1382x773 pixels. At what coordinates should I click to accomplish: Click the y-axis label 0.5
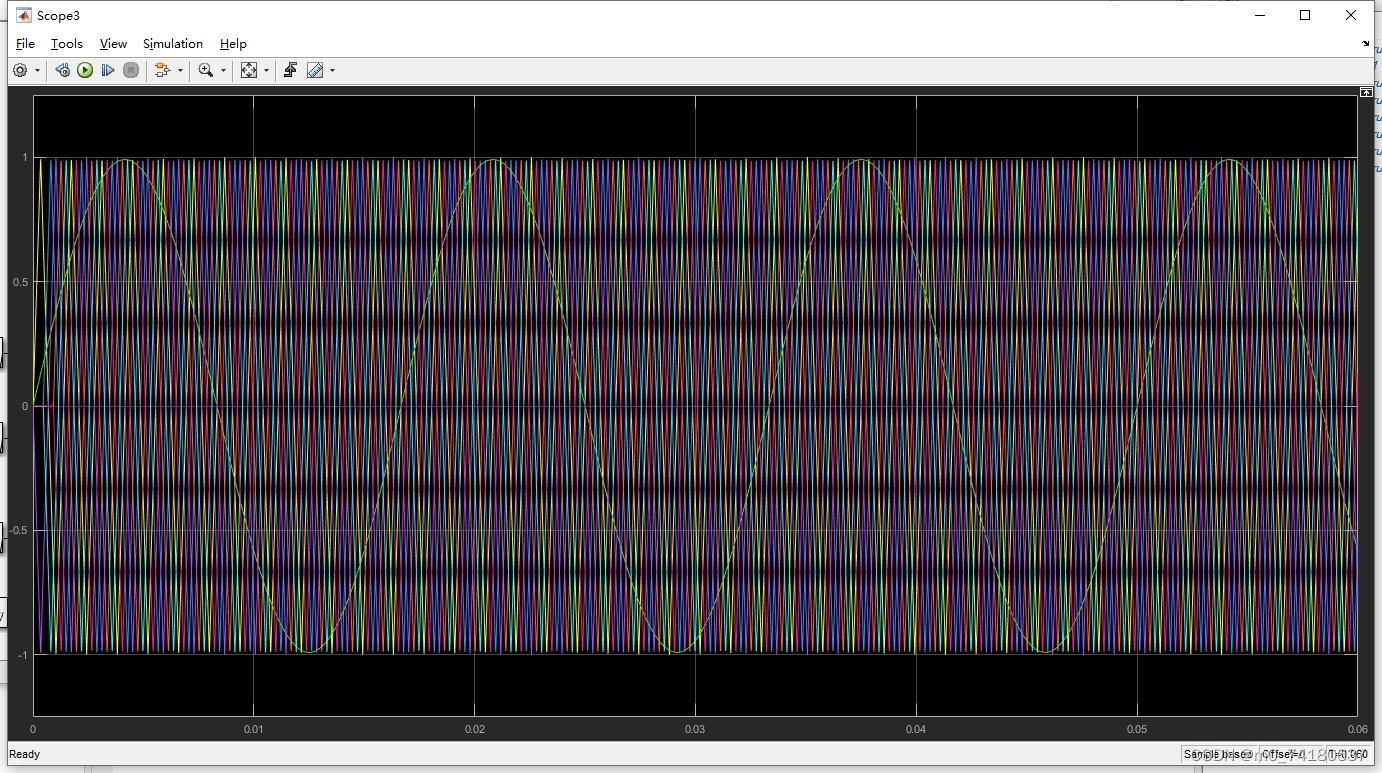click(21, 282)
